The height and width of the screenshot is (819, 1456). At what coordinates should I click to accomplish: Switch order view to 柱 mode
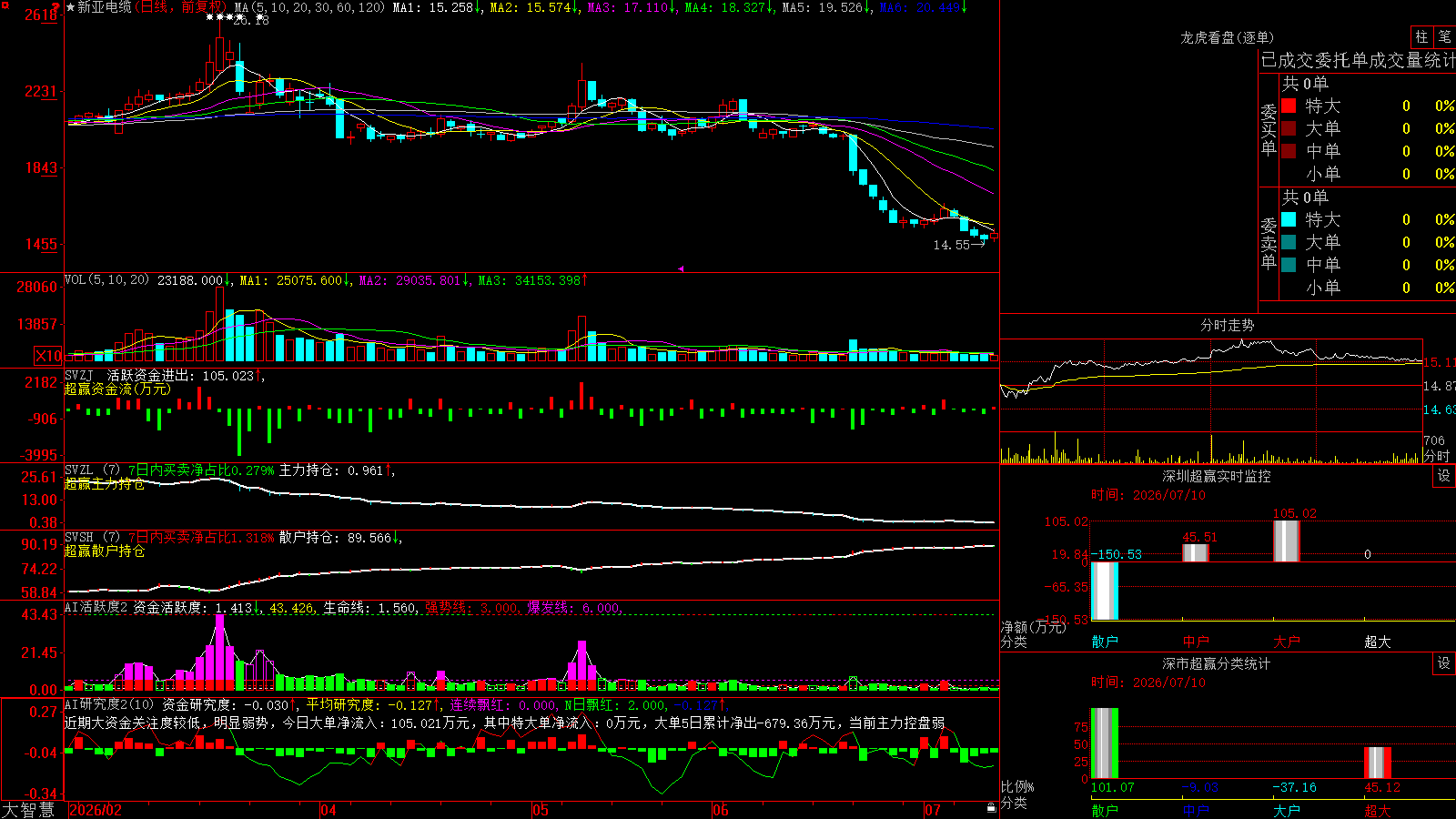[1421, 36]
